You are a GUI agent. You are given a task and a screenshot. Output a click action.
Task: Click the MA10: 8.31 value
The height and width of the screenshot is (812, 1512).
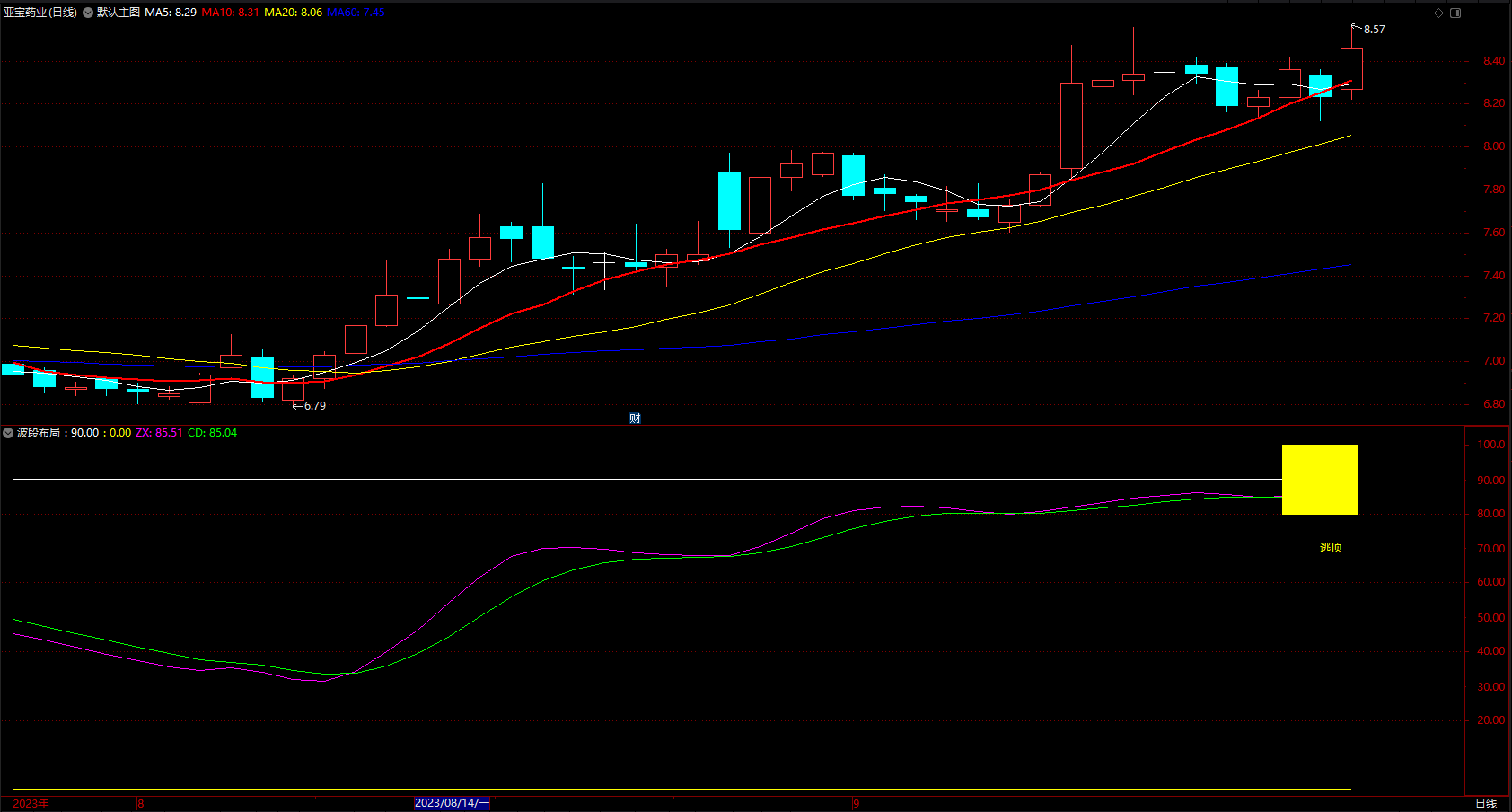(231, 13)
